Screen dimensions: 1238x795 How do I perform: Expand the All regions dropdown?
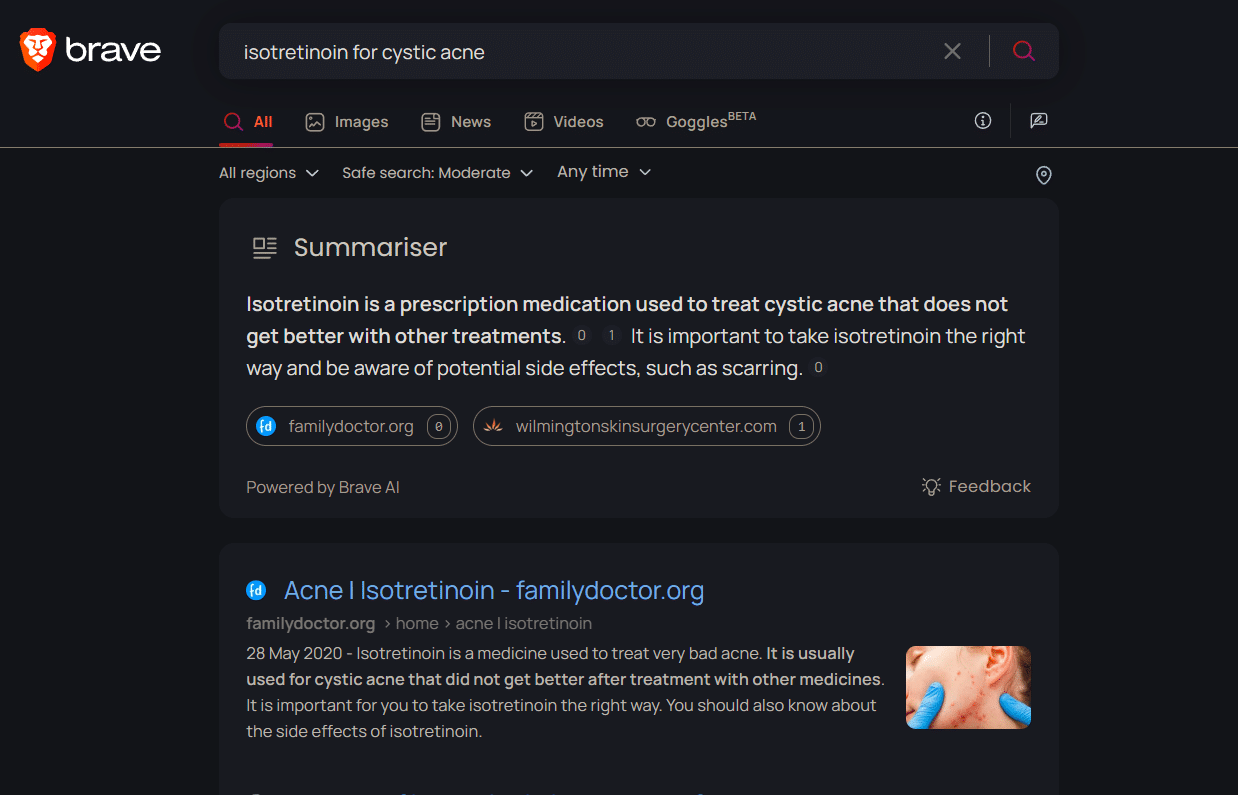[x=269, y=173]
